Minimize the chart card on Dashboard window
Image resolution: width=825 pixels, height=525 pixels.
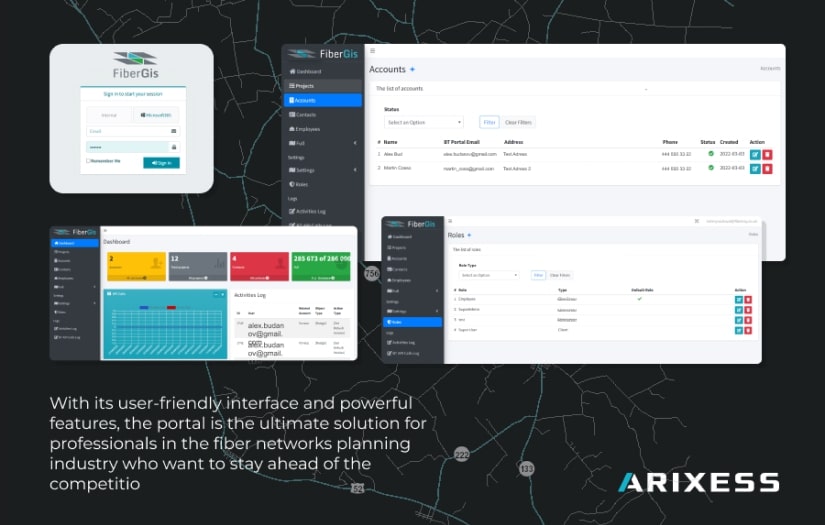(x=216, y=295)
